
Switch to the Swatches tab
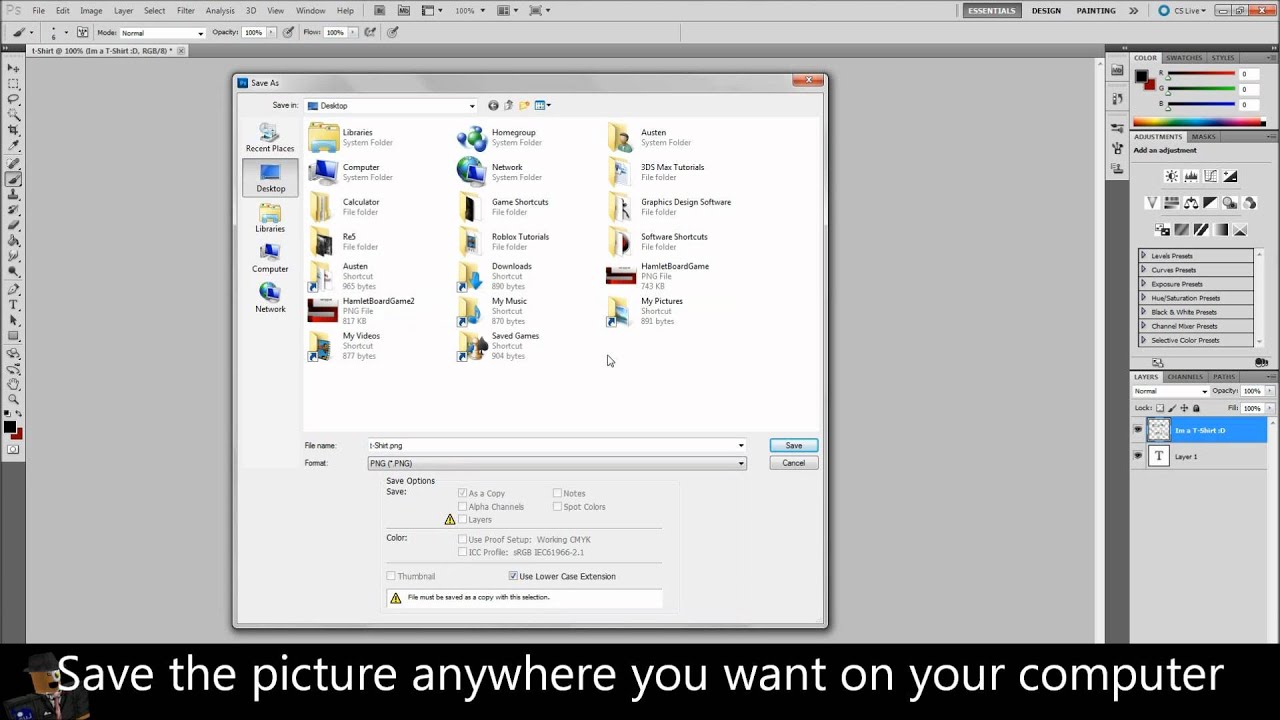(x=1184, y=58)
